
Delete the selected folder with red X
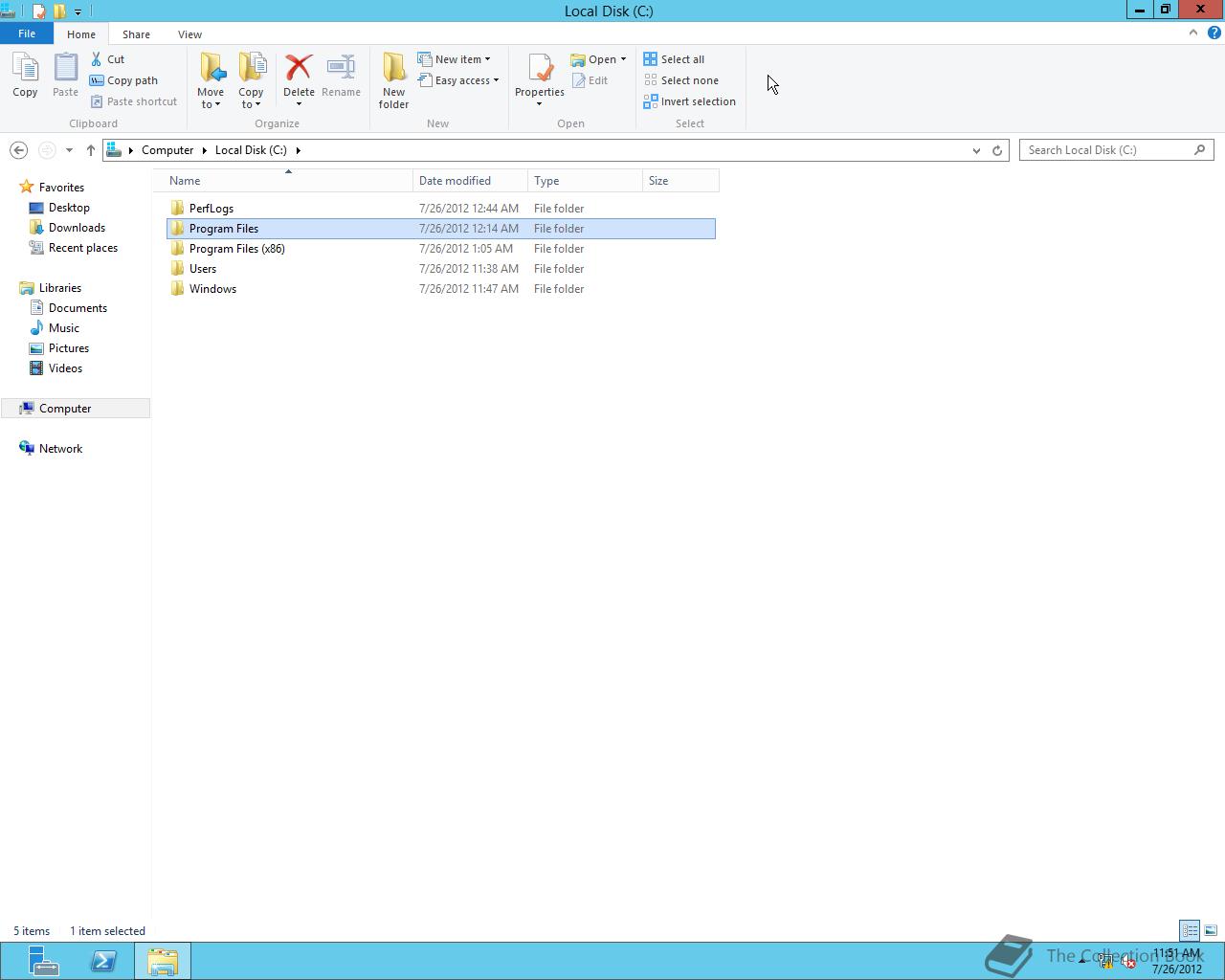(x=299, y=68)
